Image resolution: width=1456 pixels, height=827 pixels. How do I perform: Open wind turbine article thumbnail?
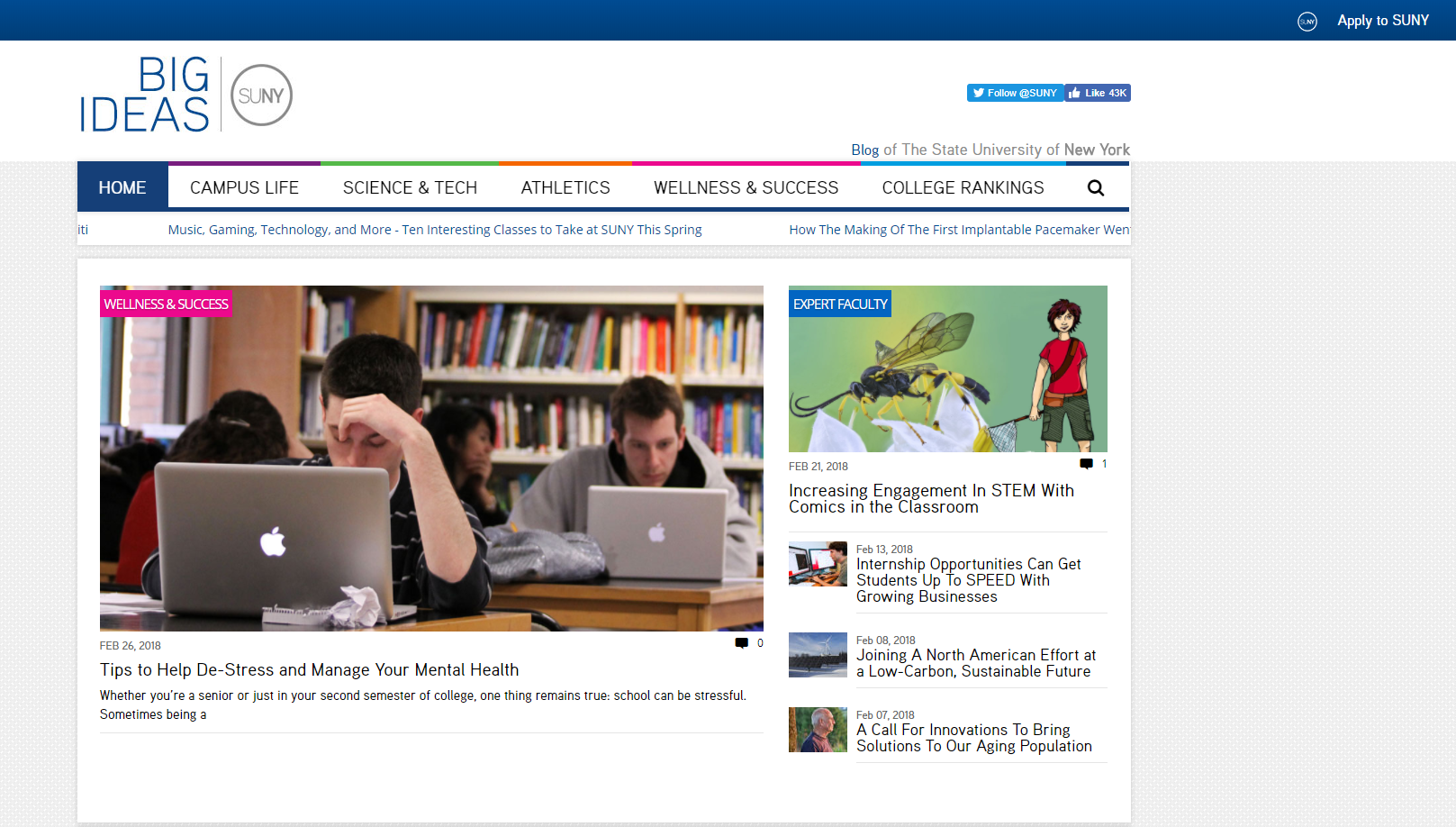point(818,655)
